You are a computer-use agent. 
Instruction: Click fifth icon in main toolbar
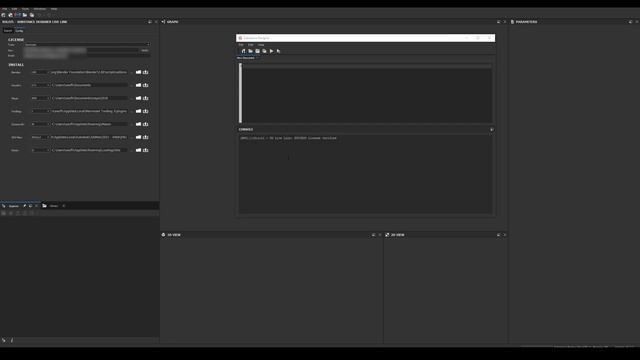click(x=32, y=15)
